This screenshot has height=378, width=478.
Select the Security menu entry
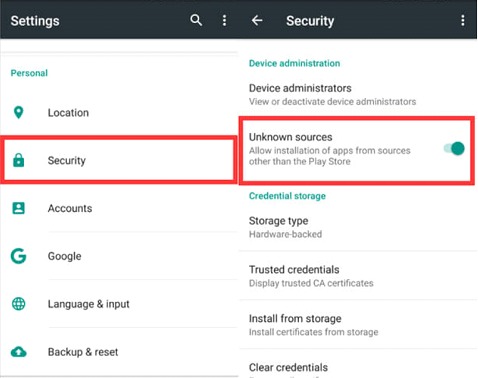coord(119,160)
